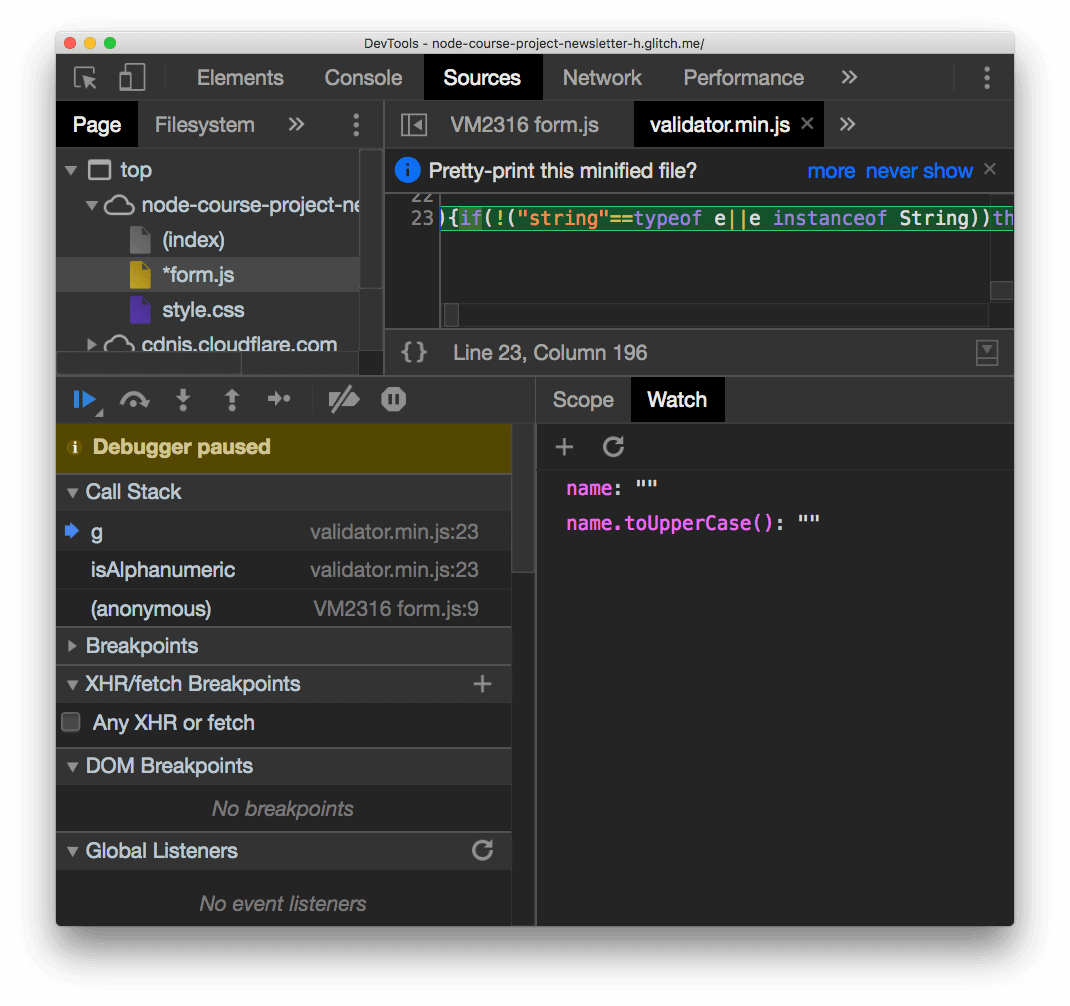Click the pretty-print curly braces button
Image resolution: width=1070 pixels, height=1006 pixels.
[x=414, y=353]
